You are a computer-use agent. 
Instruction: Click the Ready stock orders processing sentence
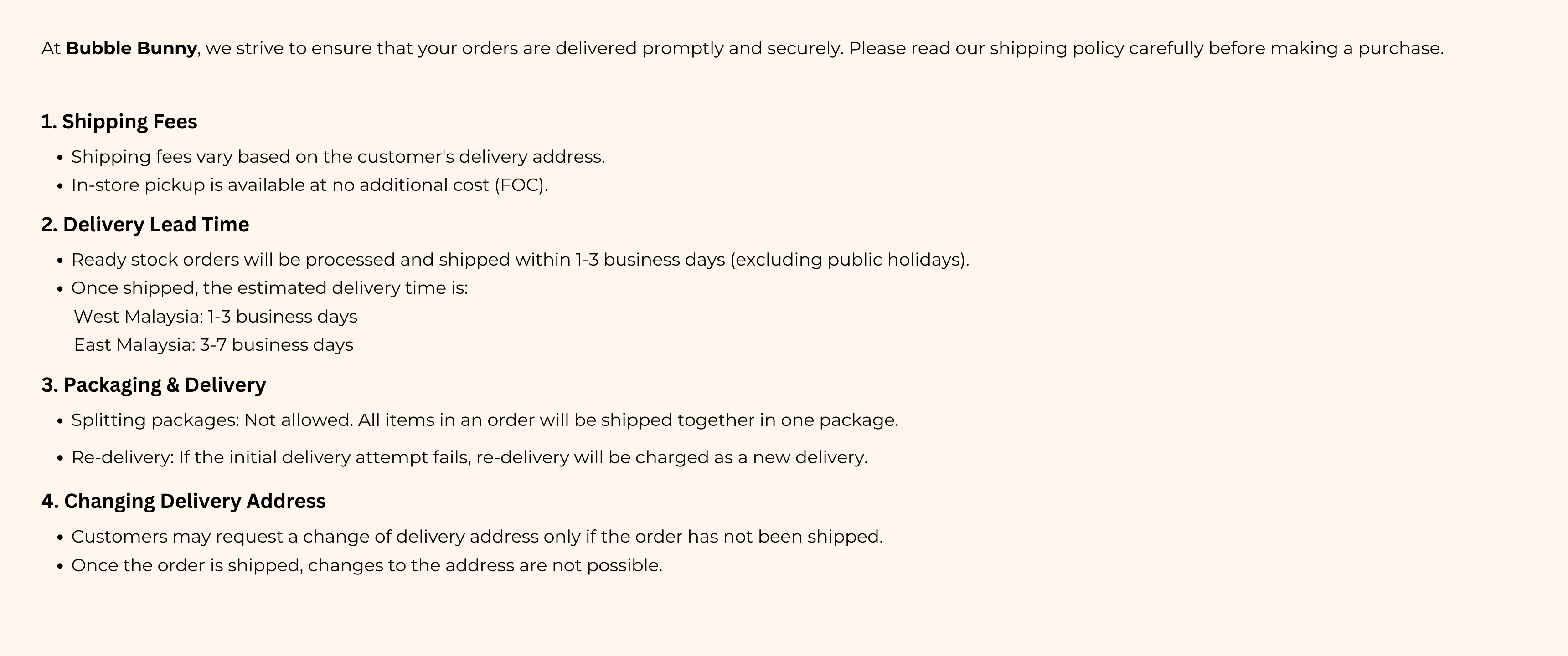coord(521,260)
